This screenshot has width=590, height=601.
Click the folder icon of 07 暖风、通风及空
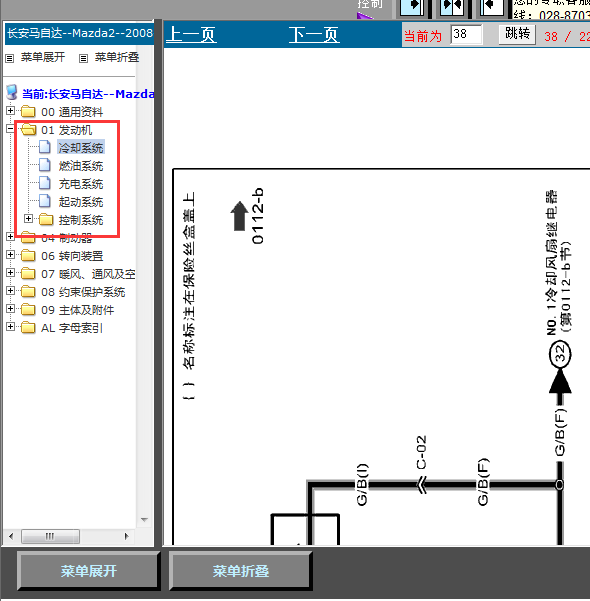click(x=28, y=273)
